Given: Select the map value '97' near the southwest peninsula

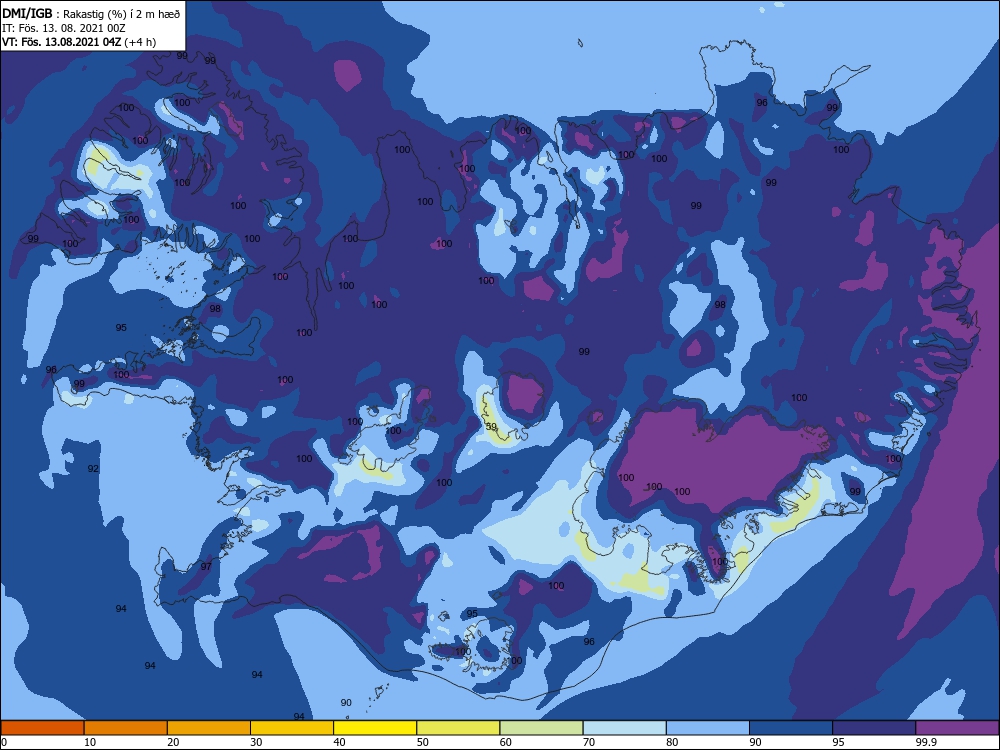Looking at the screenshot, I should click(x=206, y=566).
